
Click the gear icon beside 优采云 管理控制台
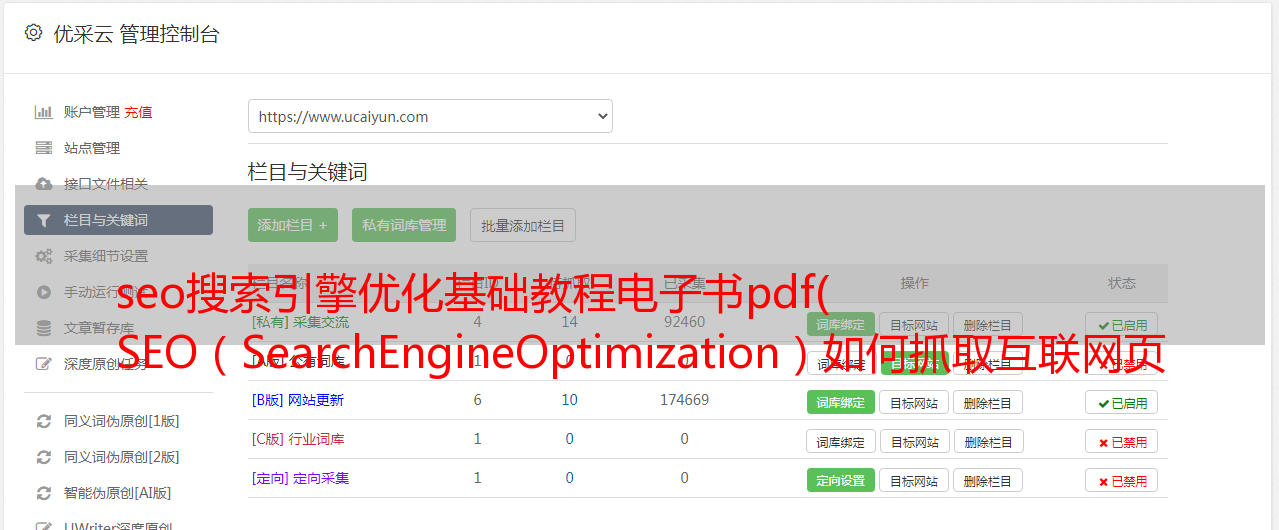click(33, 33)
